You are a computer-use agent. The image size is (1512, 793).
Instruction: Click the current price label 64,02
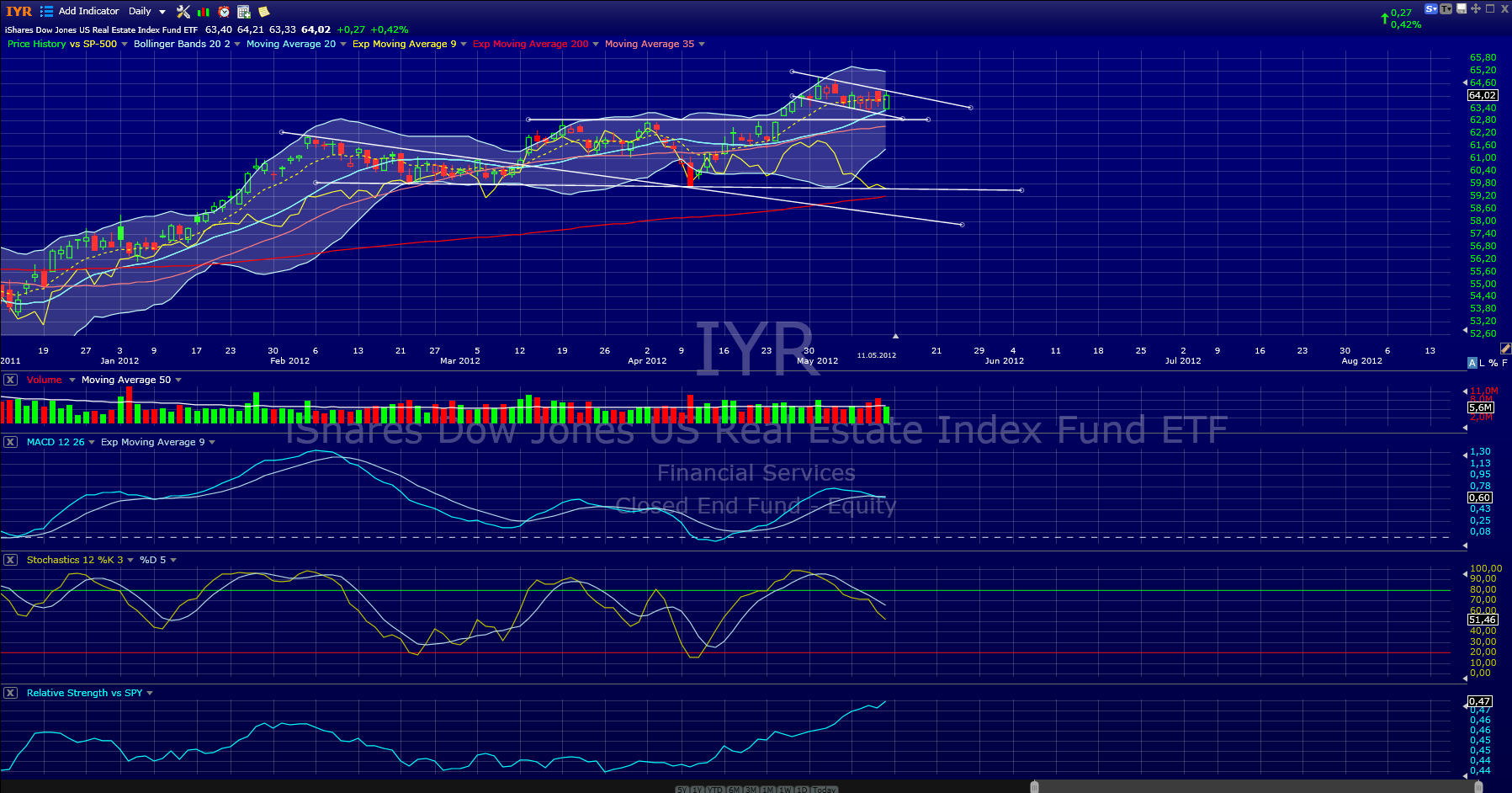point(1483,95)
